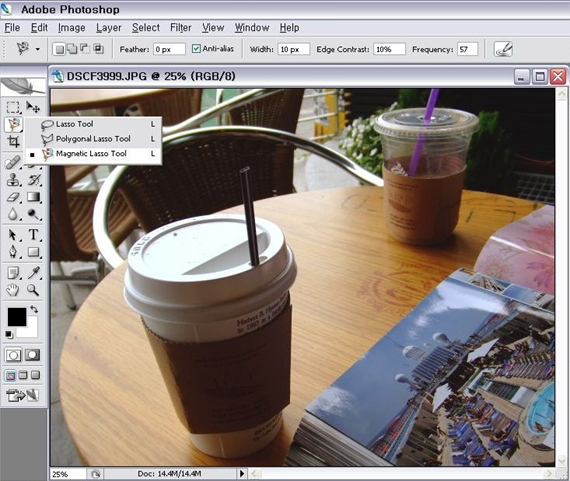Minimize the DSCF3999.JPG document window
This screenshot has height=481, width=570.
522,77
